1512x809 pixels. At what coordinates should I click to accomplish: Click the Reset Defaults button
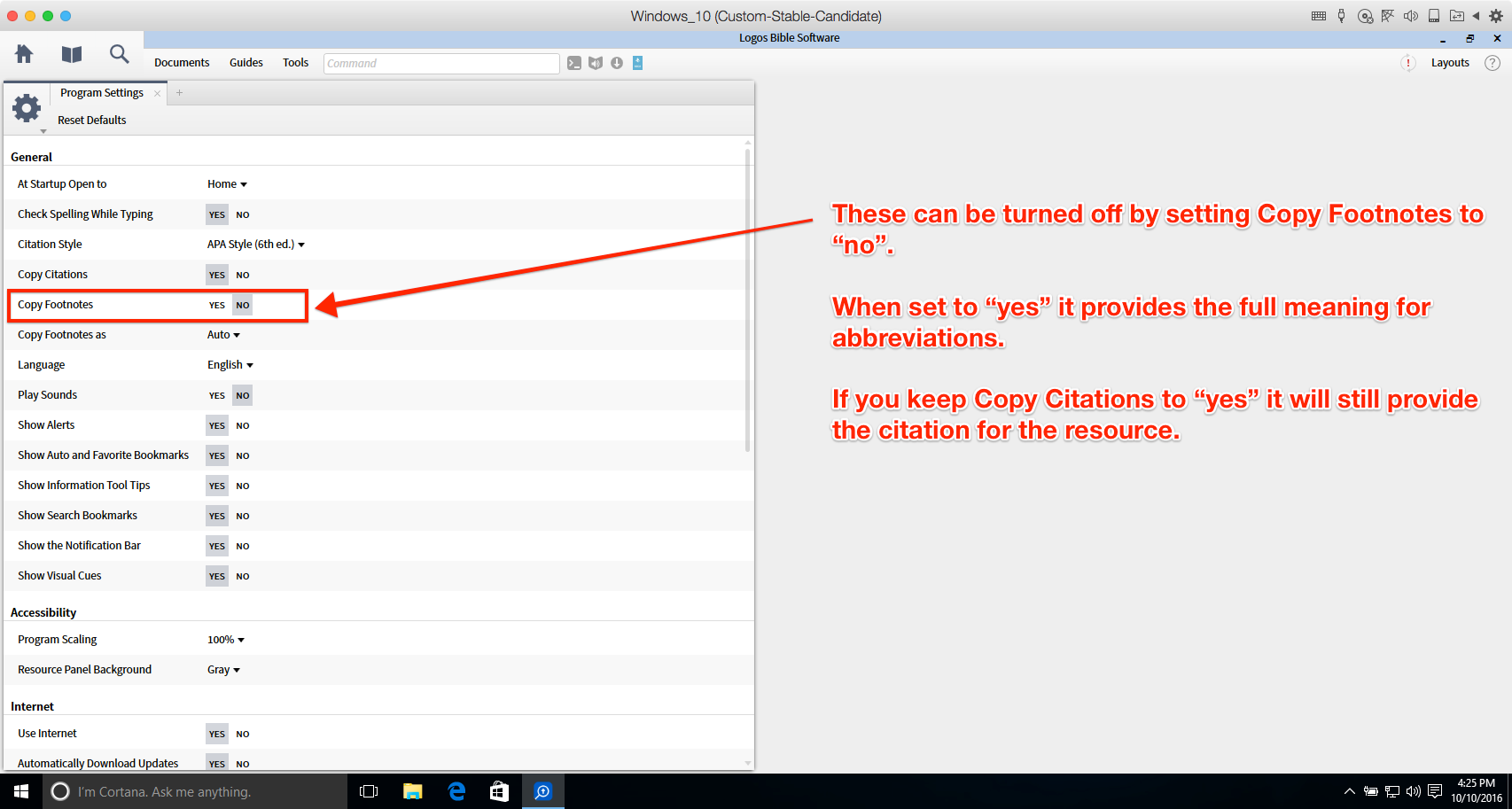click(x=92, y=121)
